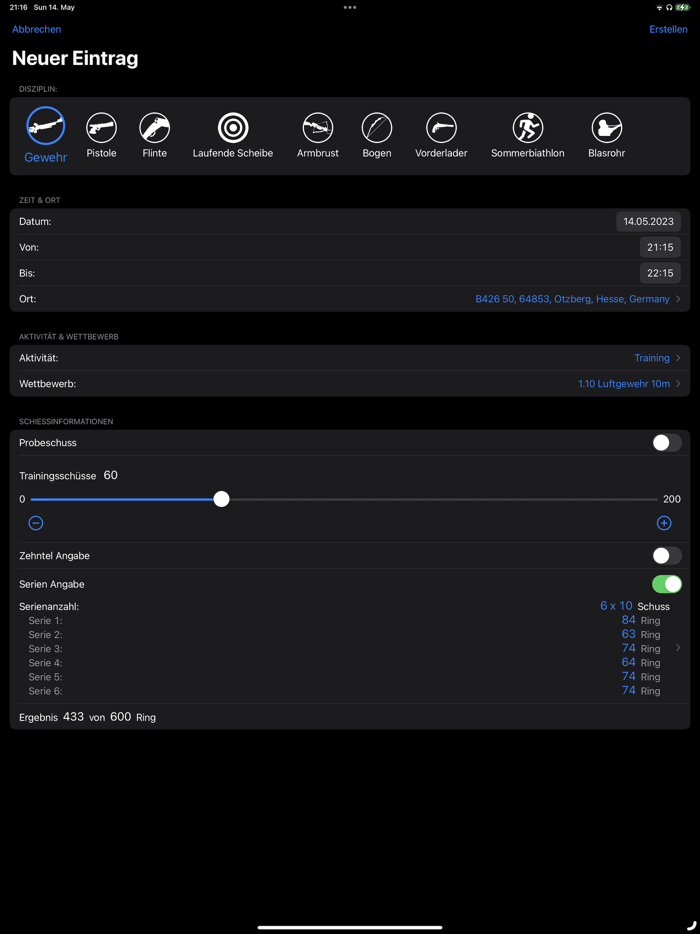The height and width of the screenshot is (934, 700).
Task: Open the Ort location chevron
Action: pyautogui.click(x=678, y=299)
